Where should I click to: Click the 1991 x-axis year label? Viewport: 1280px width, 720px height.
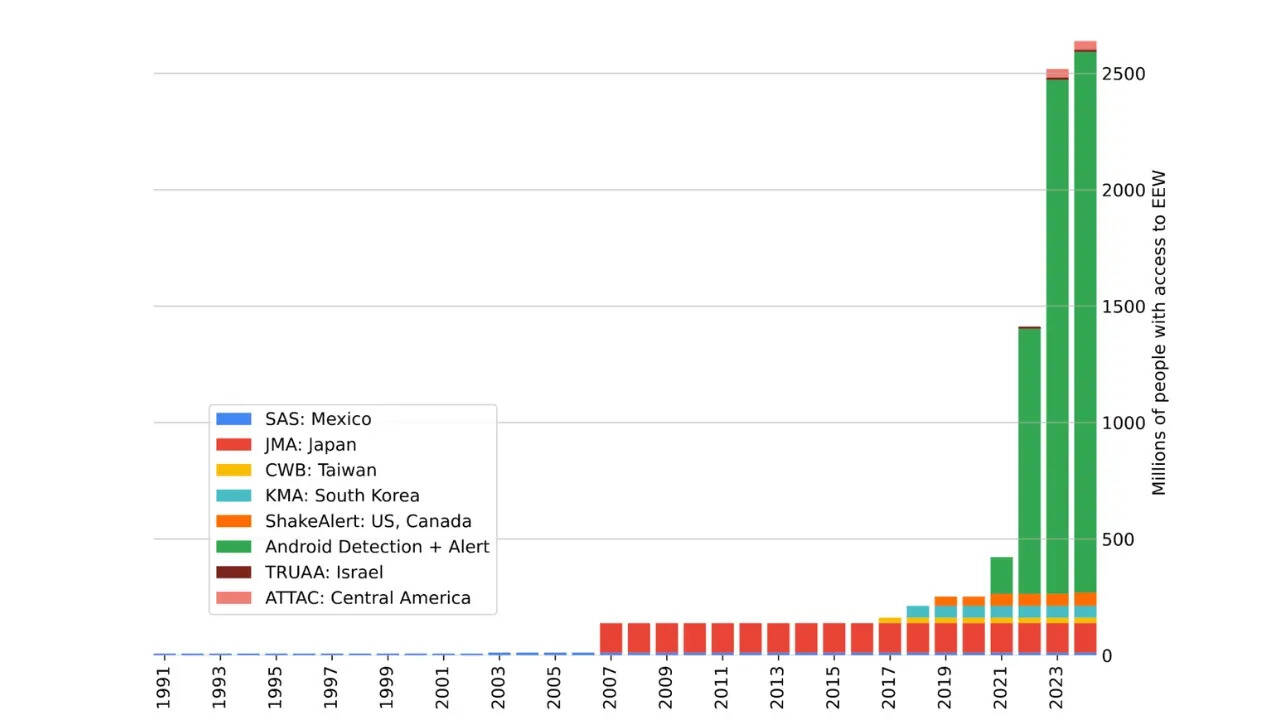(164, 689)
